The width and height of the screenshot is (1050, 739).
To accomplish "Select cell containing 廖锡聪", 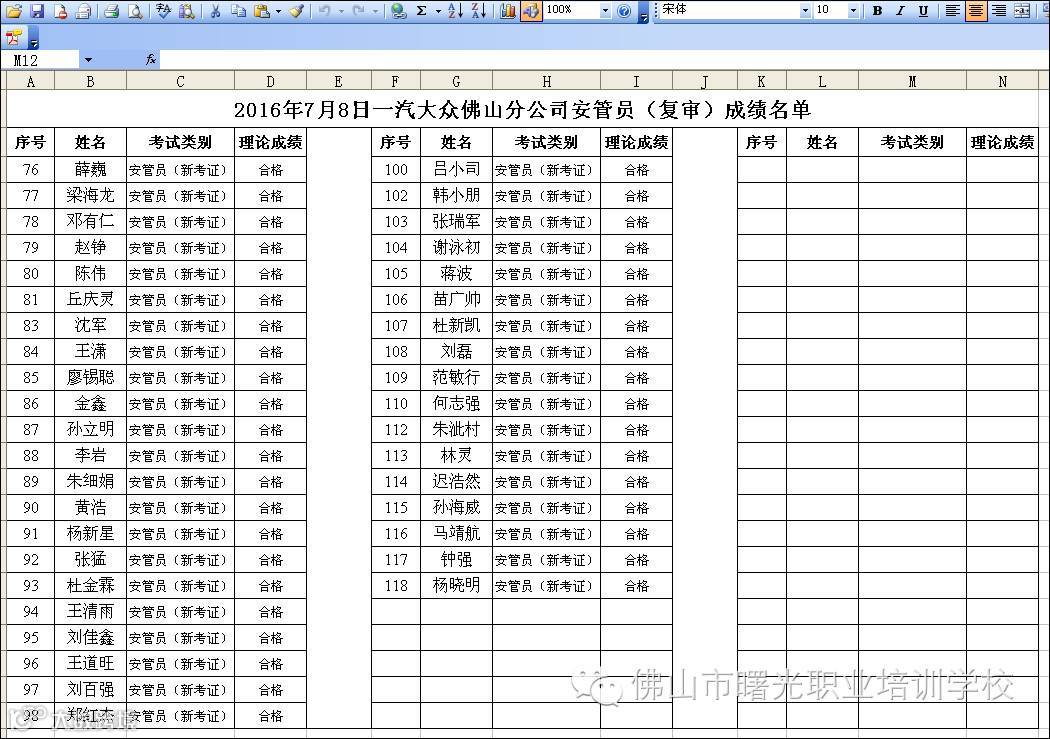I will pyautogui.click(x=90, y=378).
